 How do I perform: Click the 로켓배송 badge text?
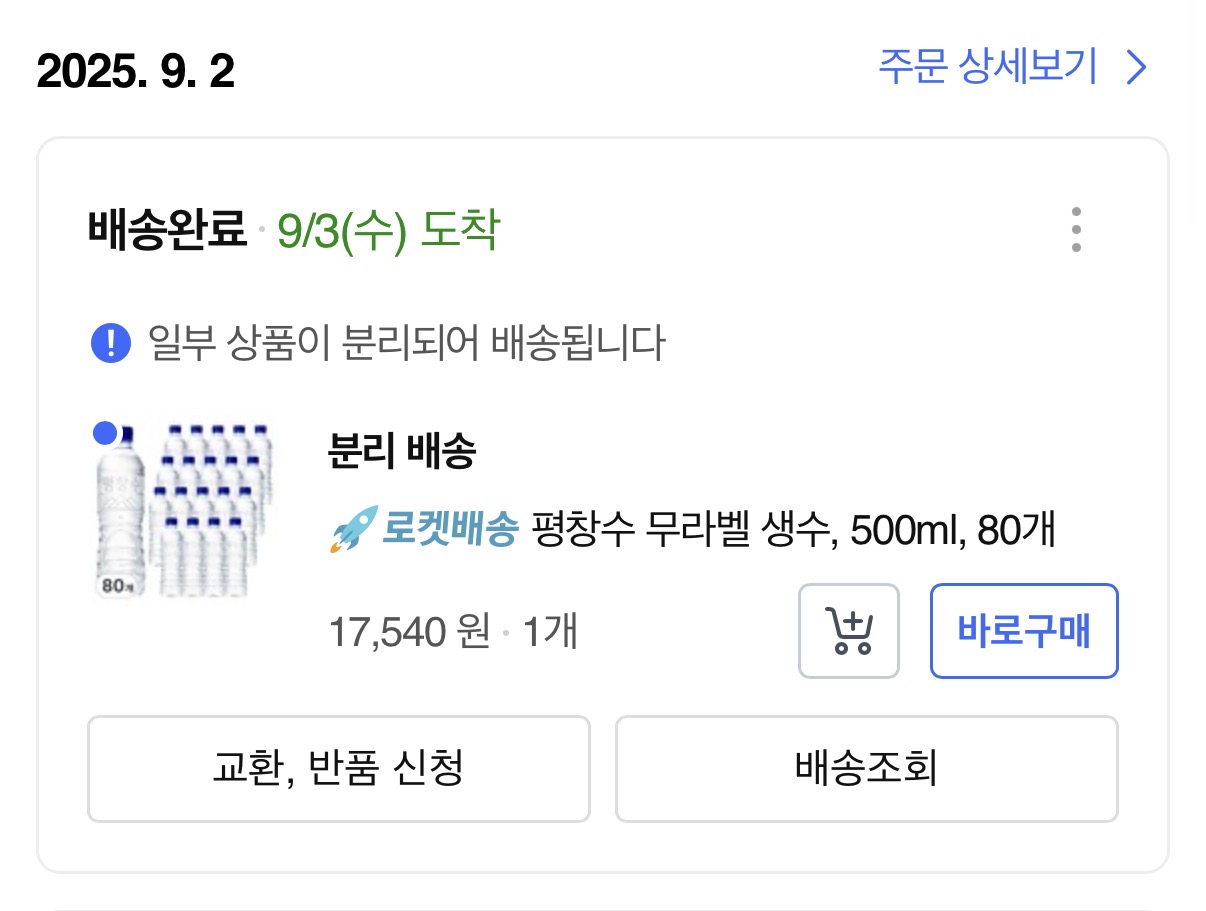[450, 529]
